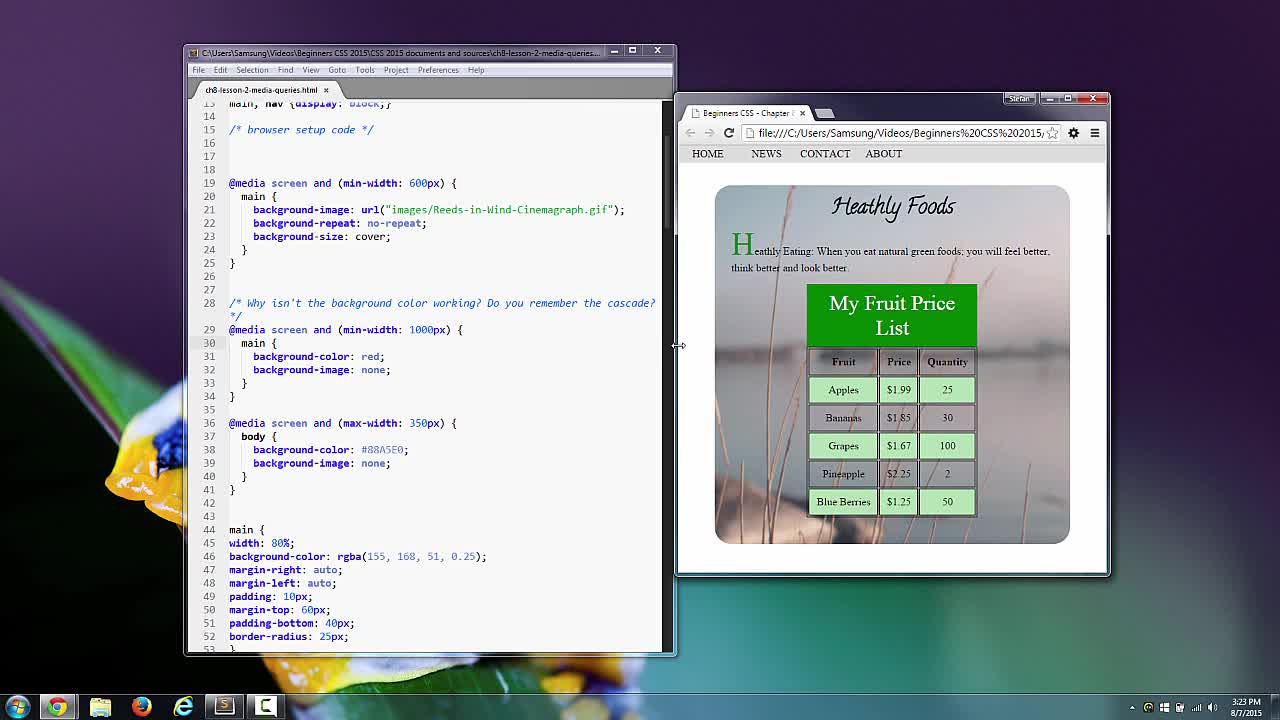Go back in the Chrome window
Screen dimensions: 1280x720
690,133
